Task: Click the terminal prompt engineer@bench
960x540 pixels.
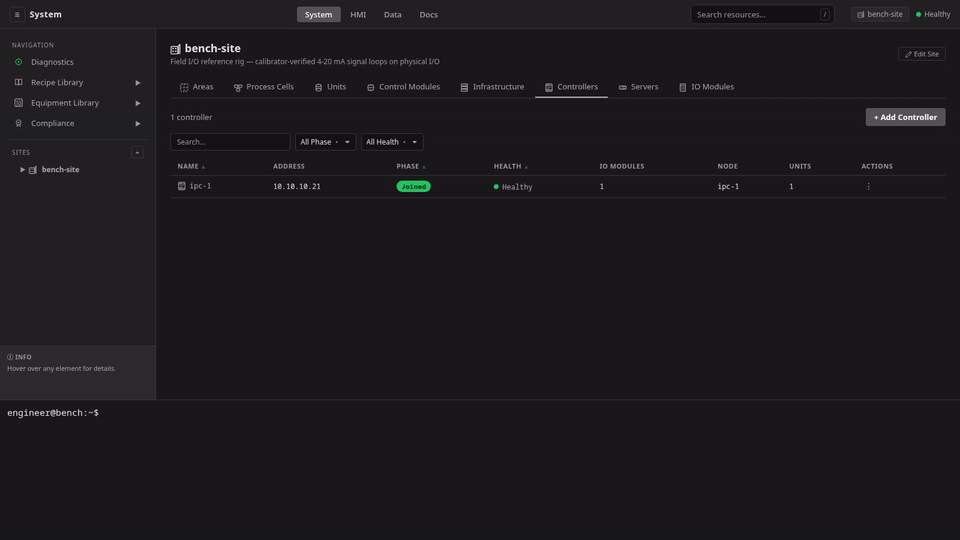Action: (x=53, y=413)
